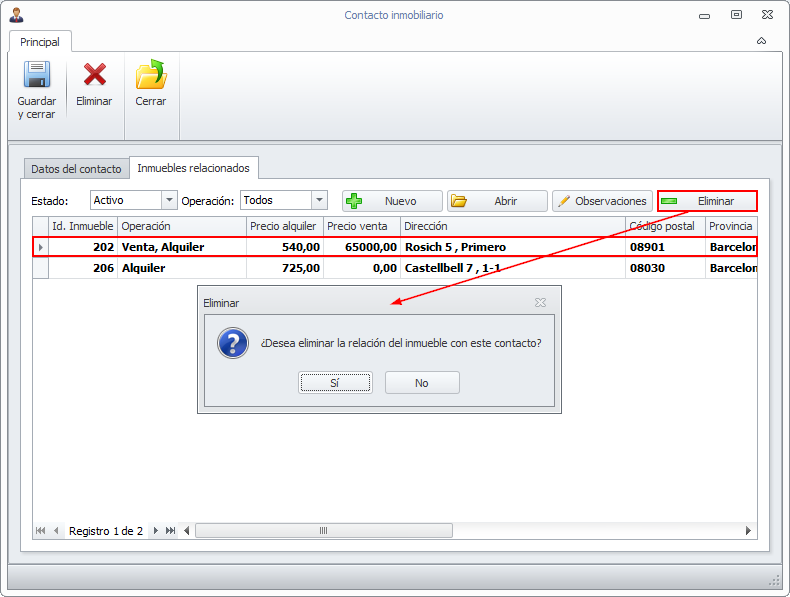The height and width of the screenshot is (597, 790).
Task: Click the Operación column header
Action: (182, 226)
